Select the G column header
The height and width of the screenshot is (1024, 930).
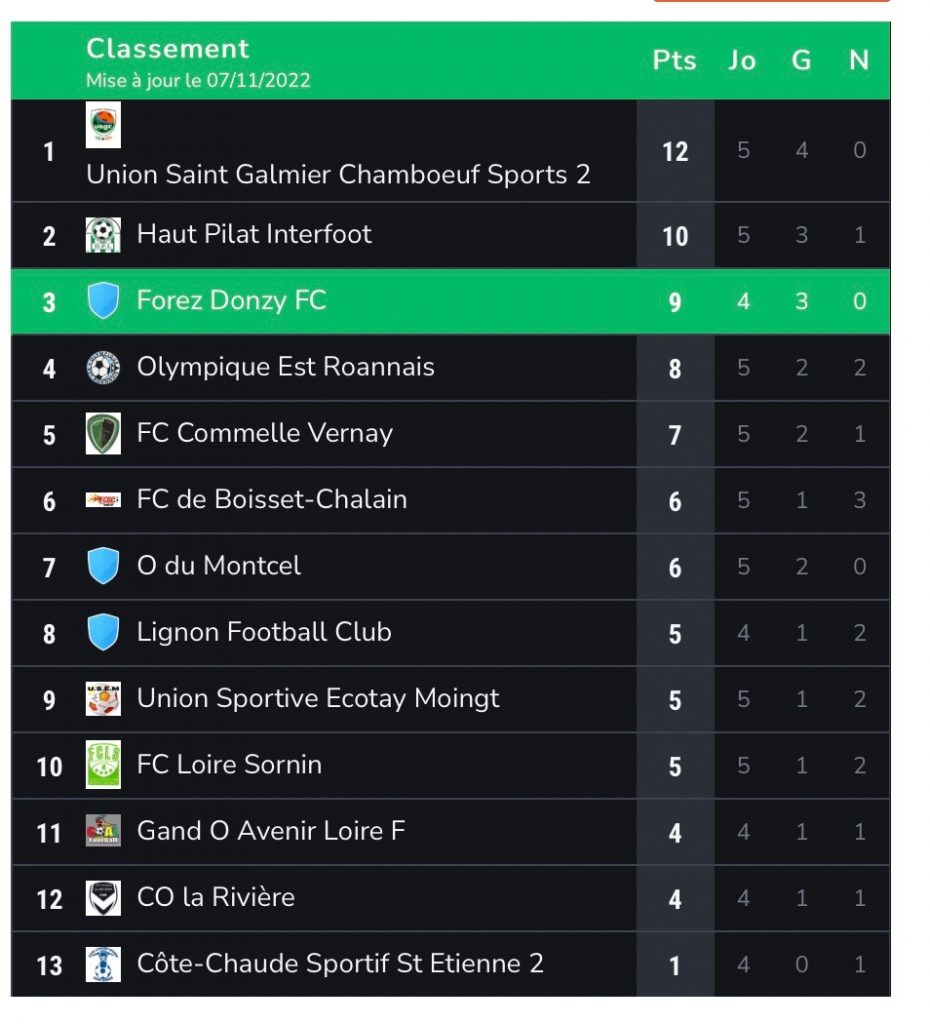(x=801, y=60)
